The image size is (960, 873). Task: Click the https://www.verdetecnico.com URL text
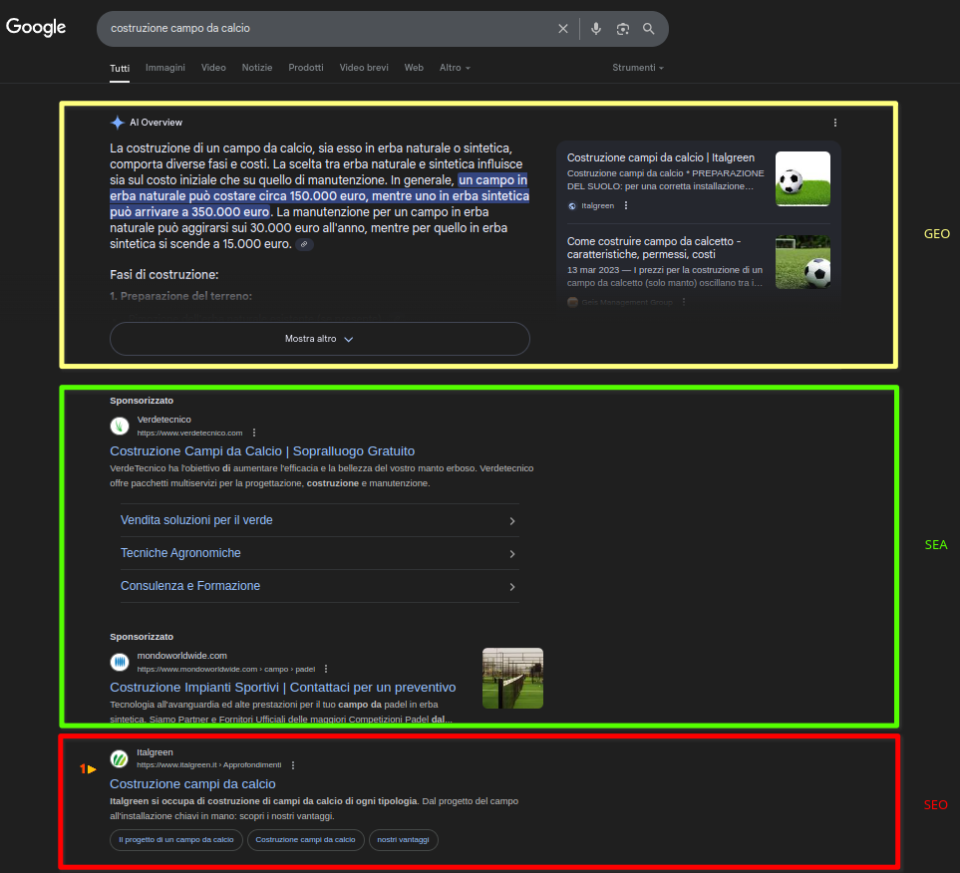[x=190, y=433]
